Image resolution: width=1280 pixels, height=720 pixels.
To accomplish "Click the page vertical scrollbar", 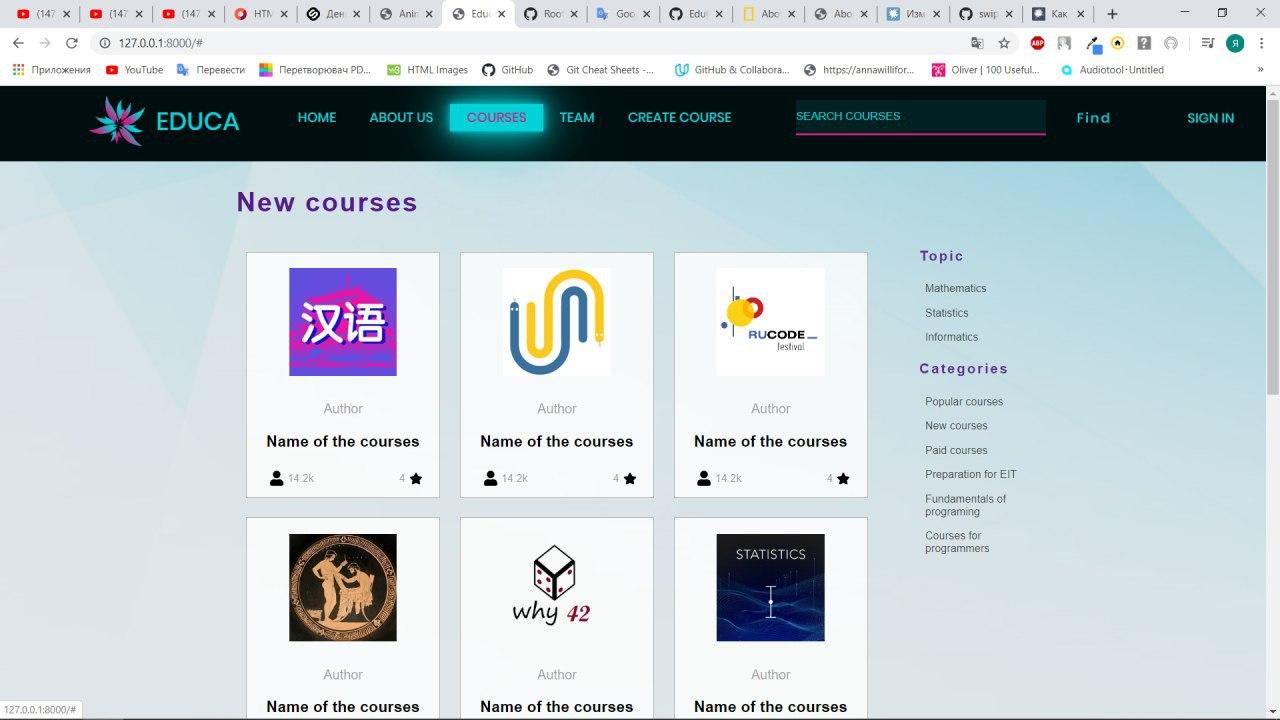I will tap(1272, 246).
